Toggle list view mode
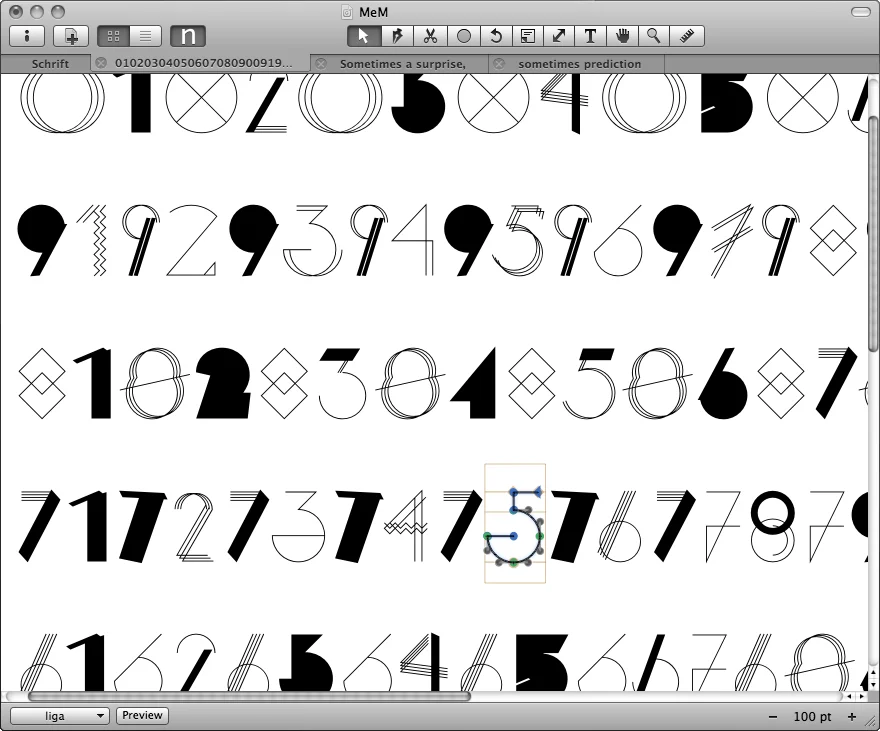Screen dimensions: 880x731 [x=145, y=36]
